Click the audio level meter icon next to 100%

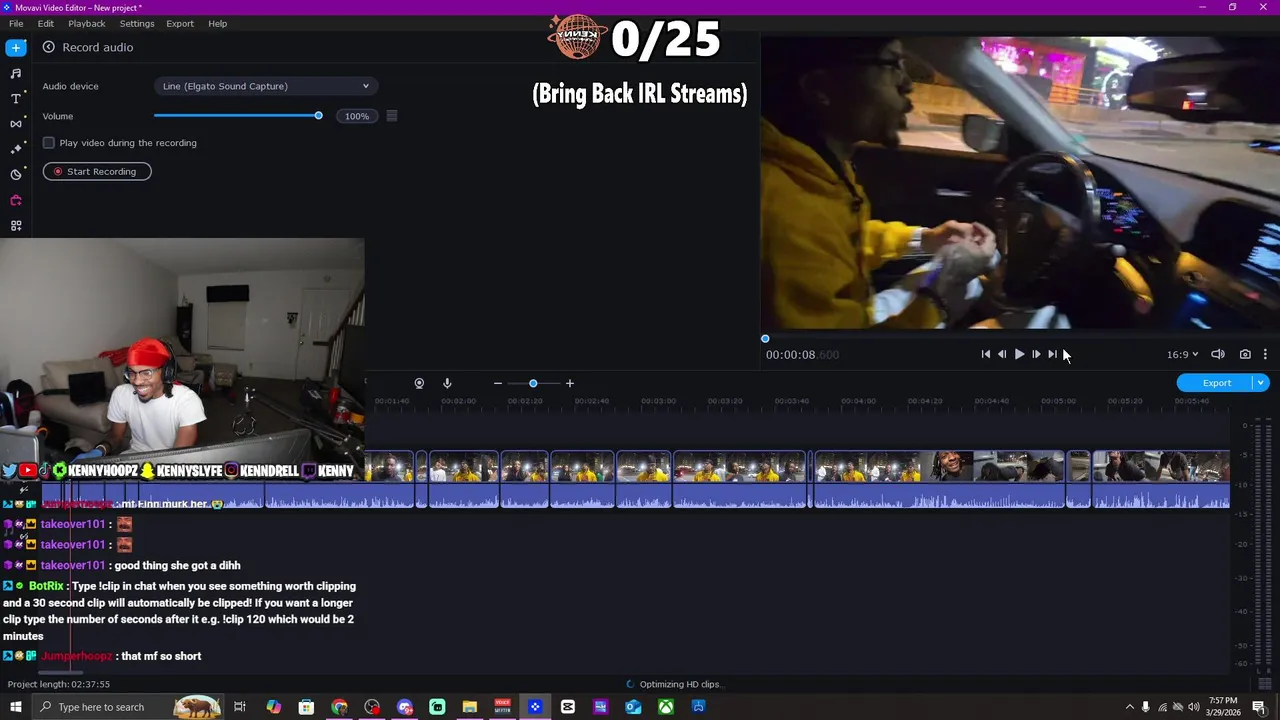[392, 116]
